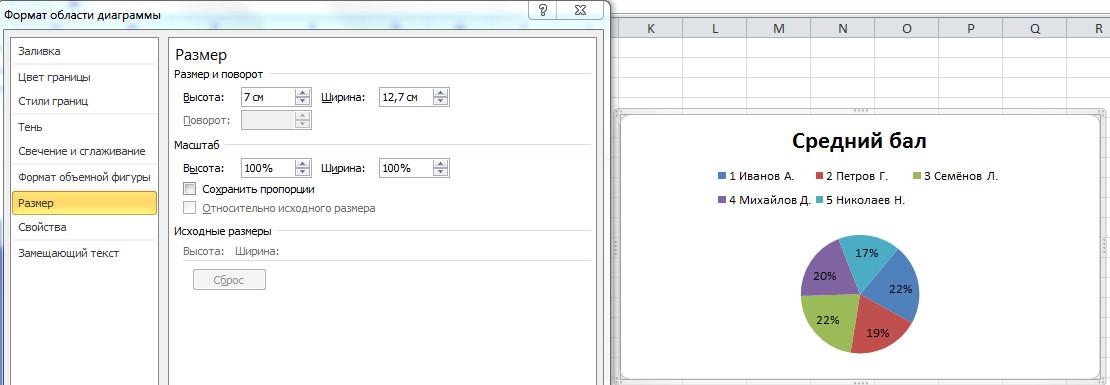The width and height of the screenshot is (1110, 385).
Task: Click the scale Ширина 100% field
Action: [x=406, y=168]
